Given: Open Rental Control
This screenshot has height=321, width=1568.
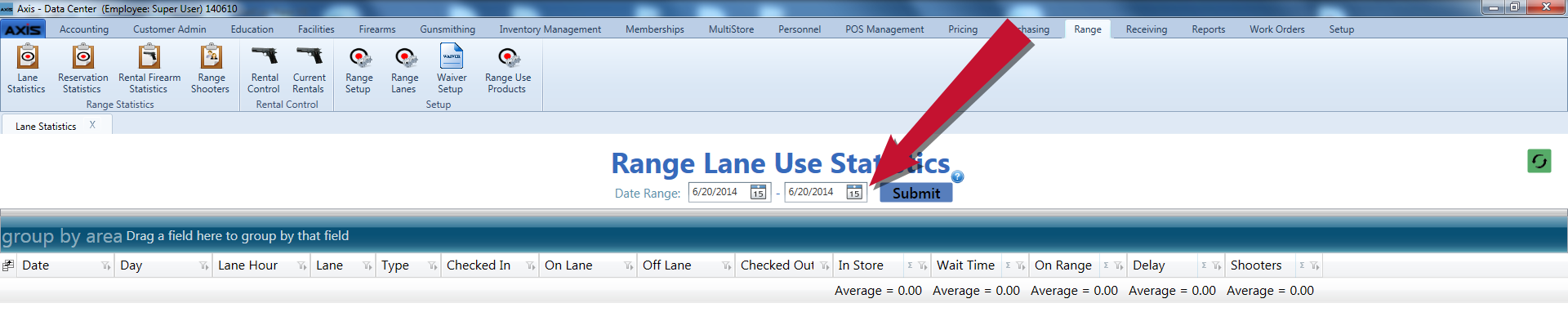Looking at the screenshot, I should [x=264, y=69].
